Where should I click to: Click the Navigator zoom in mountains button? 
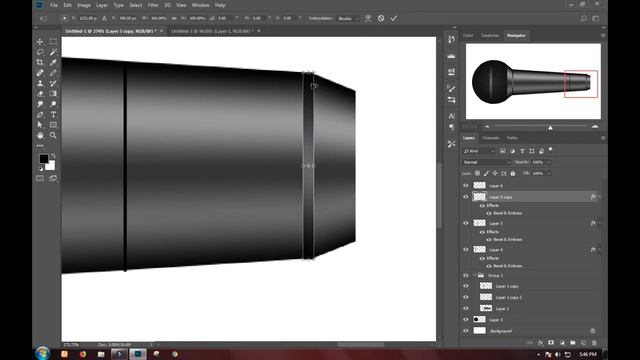[x=595, y=127]
